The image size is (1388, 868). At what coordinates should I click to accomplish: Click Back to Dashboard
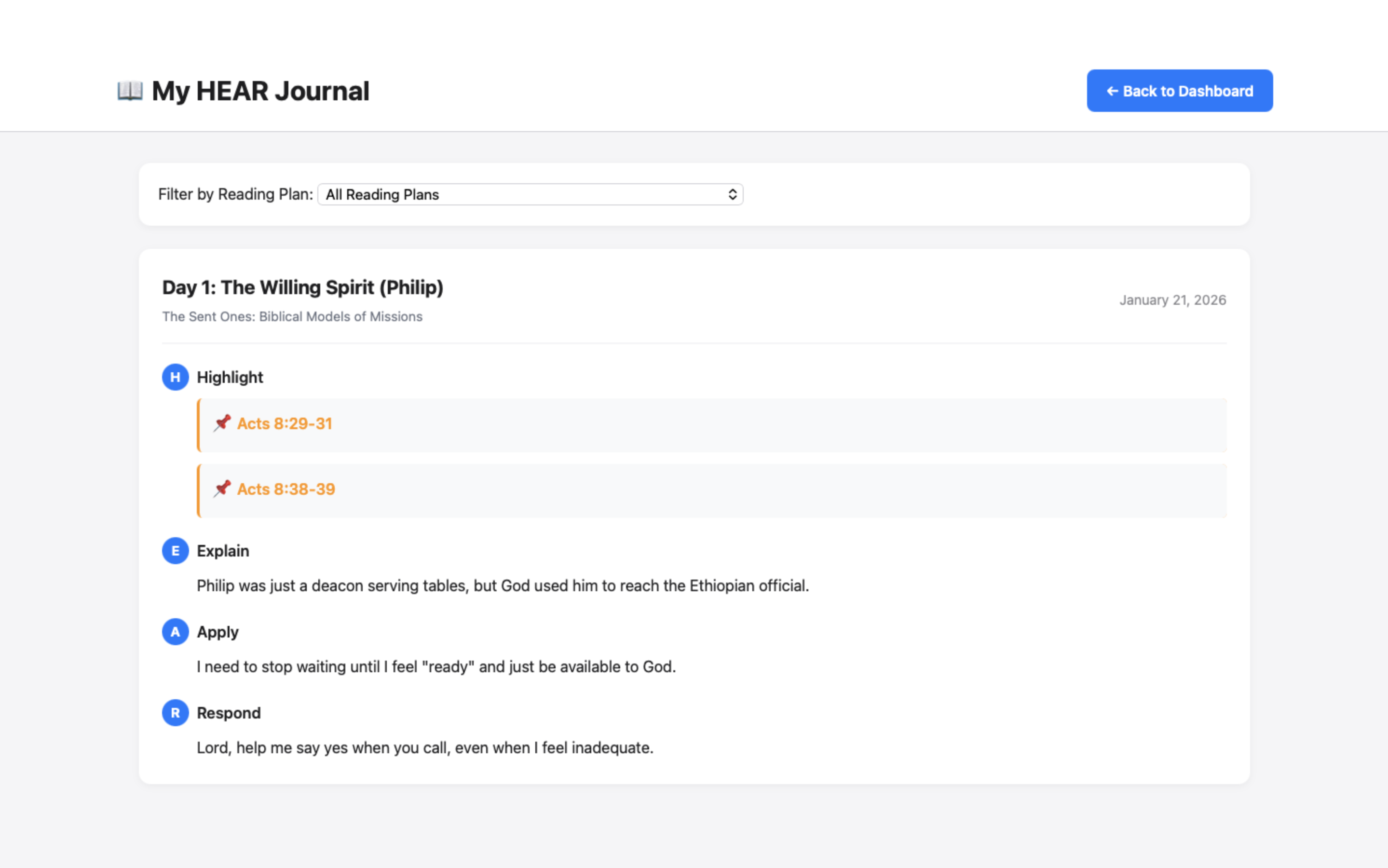pyautogui.click(x=1179, y=90)
